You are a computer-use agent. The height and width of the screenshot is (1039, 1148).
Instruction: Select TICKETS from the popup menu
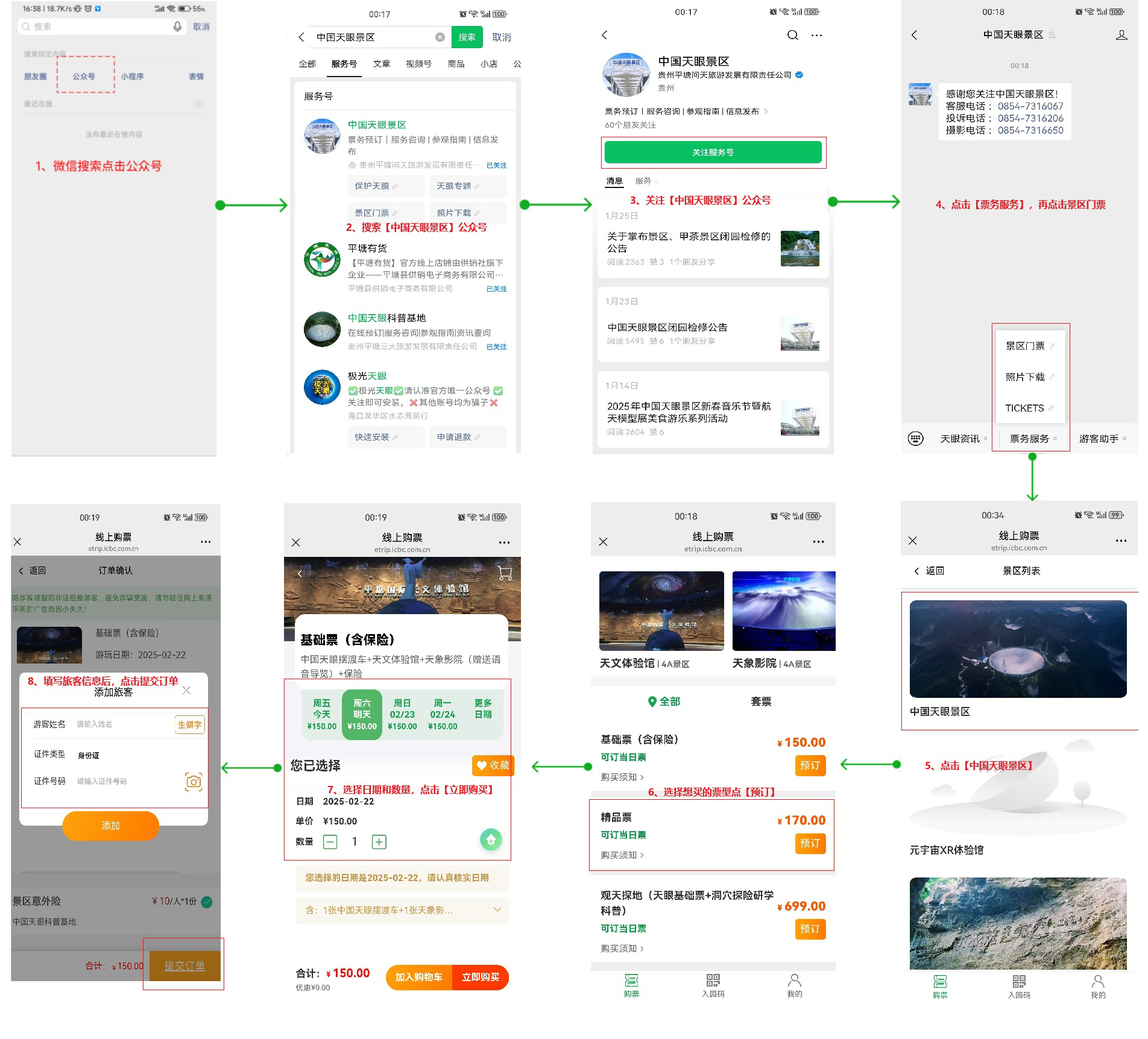point(1030,408)
